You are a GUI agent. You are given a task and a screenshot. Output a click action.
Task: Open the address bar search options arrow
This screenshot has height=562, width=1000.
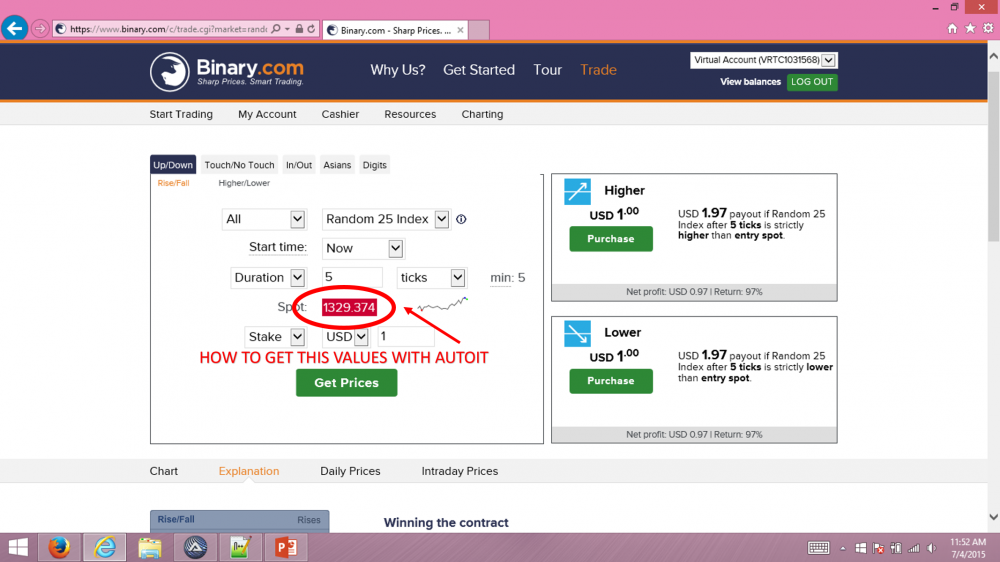click(x=287, y=29)
